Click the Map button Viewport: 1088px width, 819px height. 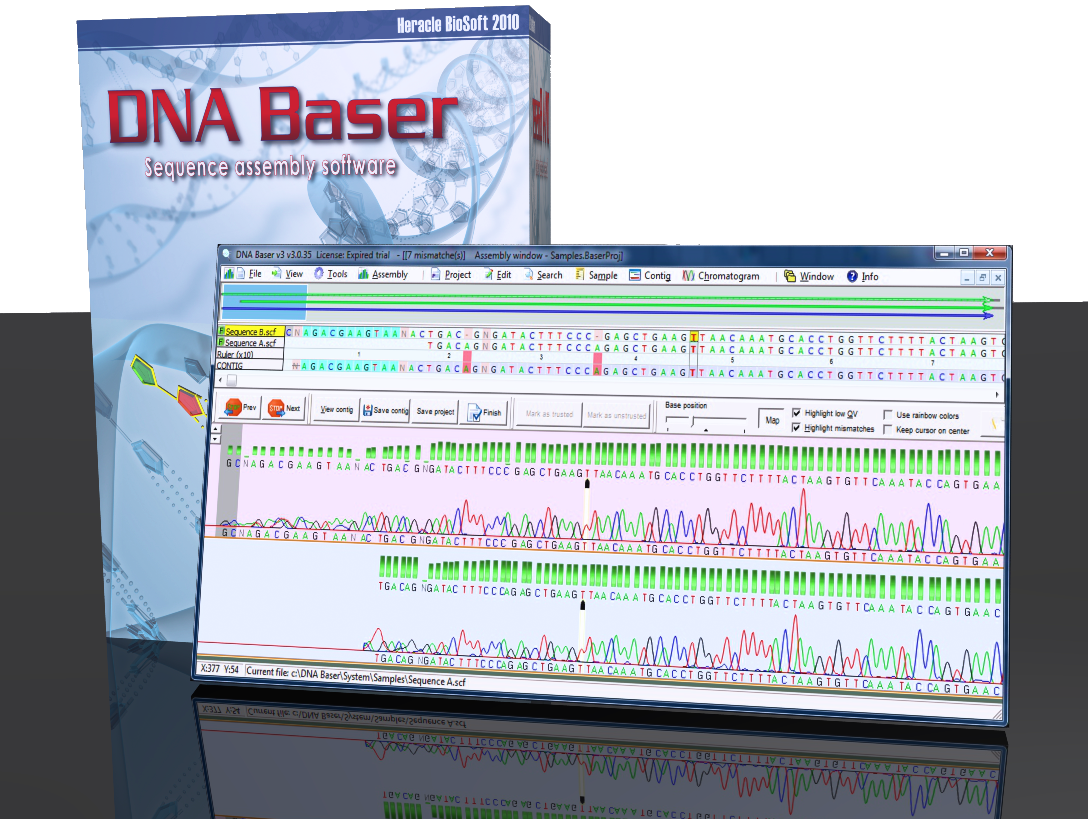772,420
